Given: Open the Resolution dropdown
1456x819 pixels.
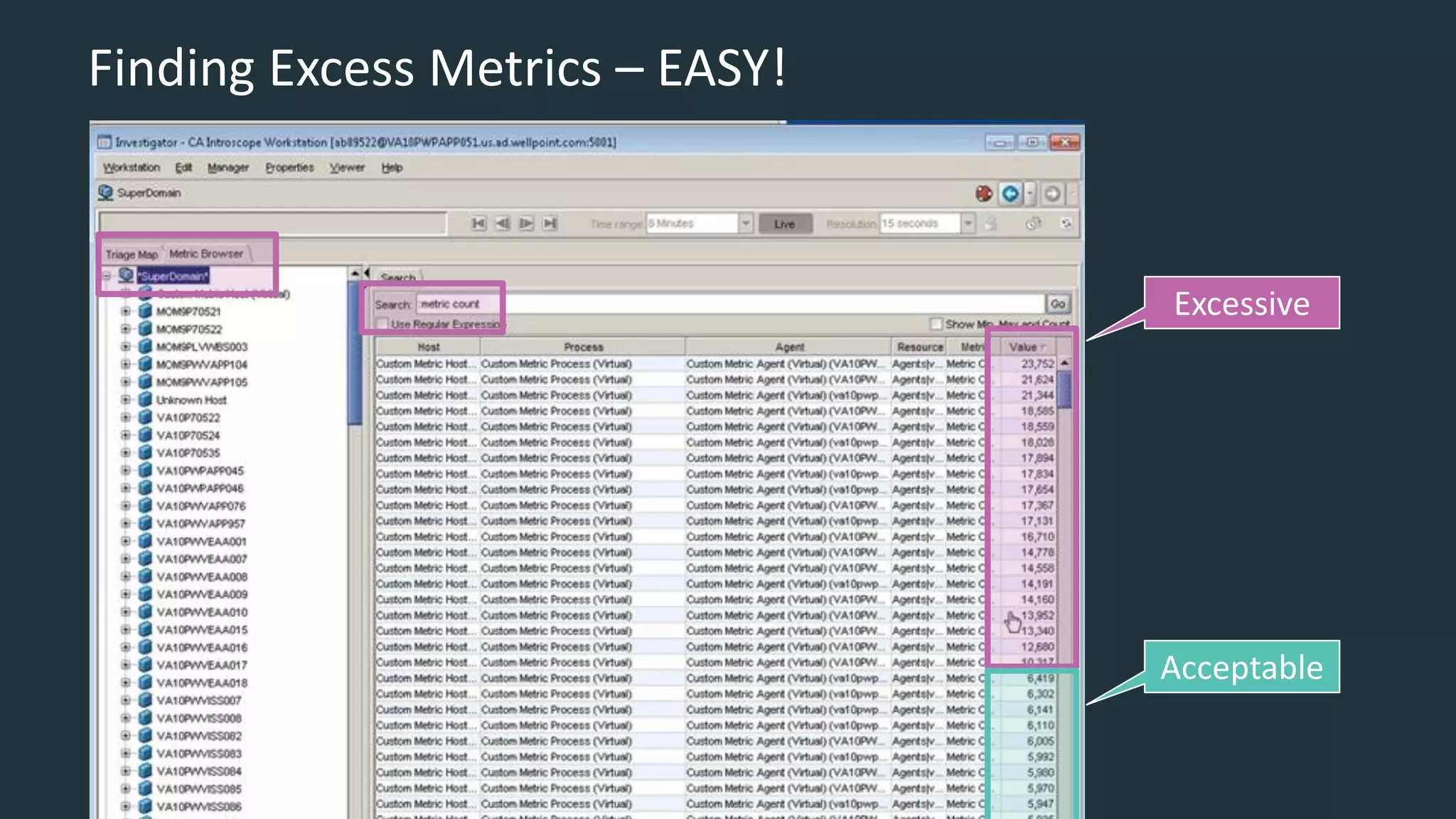Looking at the screenshot, I should click(968, 223).
